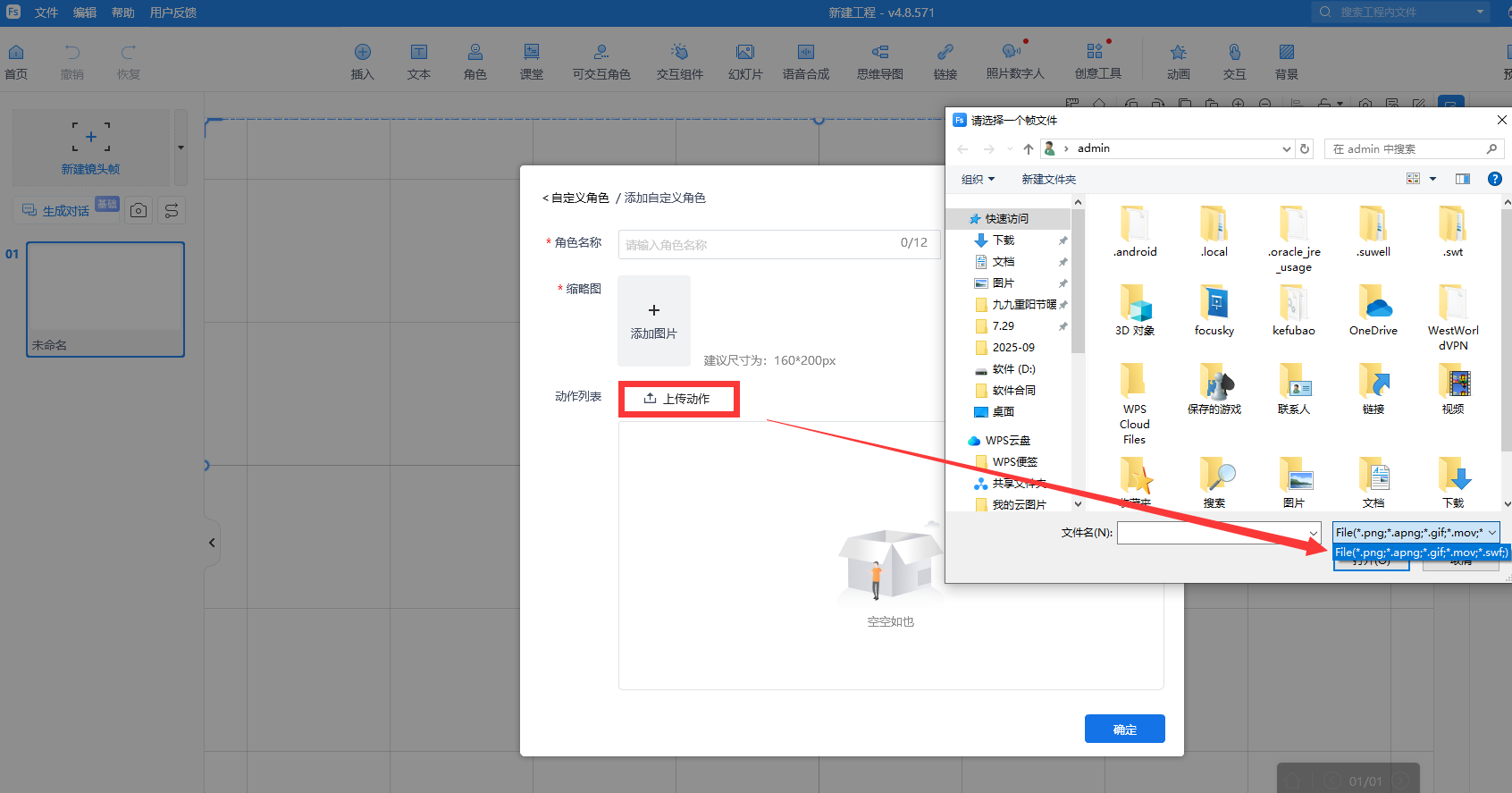Open the 组织 organize dropdown
The image size is (1512, 793).
978,179
